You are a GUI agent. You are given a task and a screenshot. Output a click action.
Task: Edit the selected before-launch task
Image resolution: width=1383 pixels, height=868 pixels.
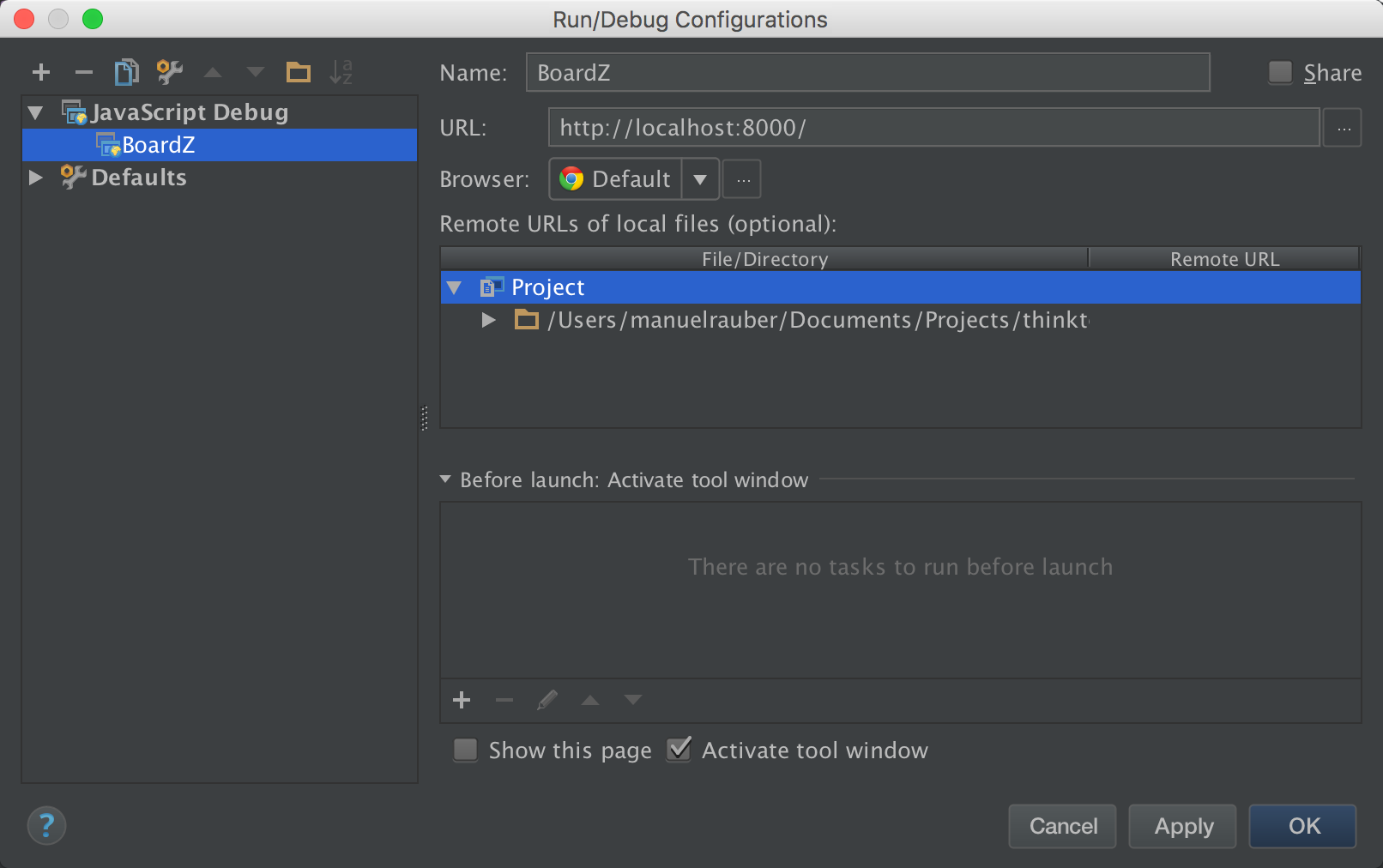(547, 700)
